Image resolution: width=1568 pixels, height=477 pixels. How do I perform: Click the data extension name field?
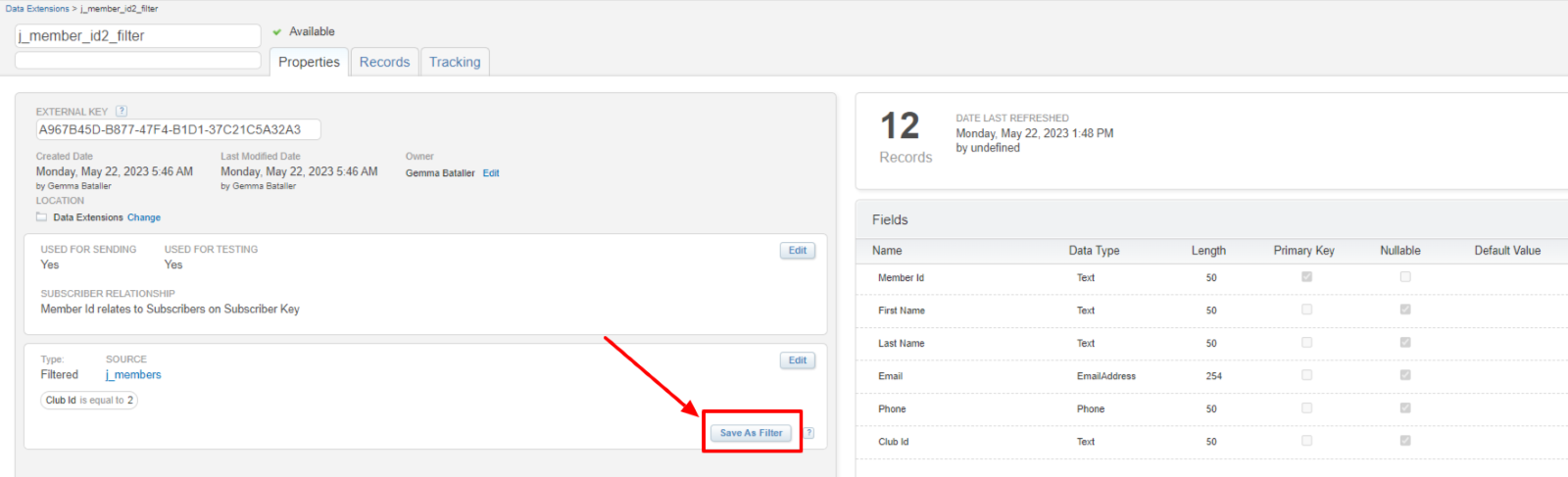pos(138,36)
